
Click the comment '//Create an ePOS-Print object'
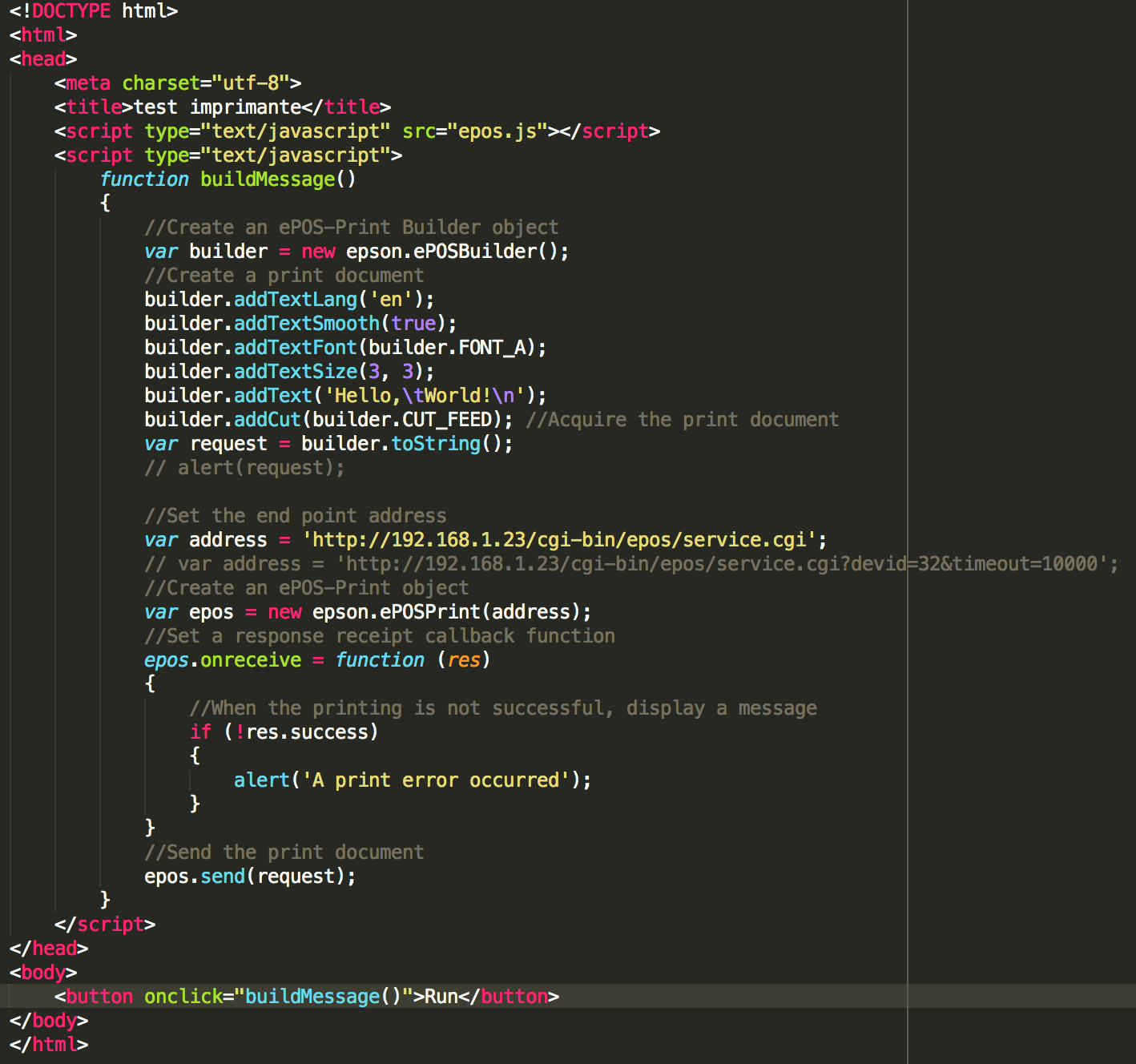point(307,588)
